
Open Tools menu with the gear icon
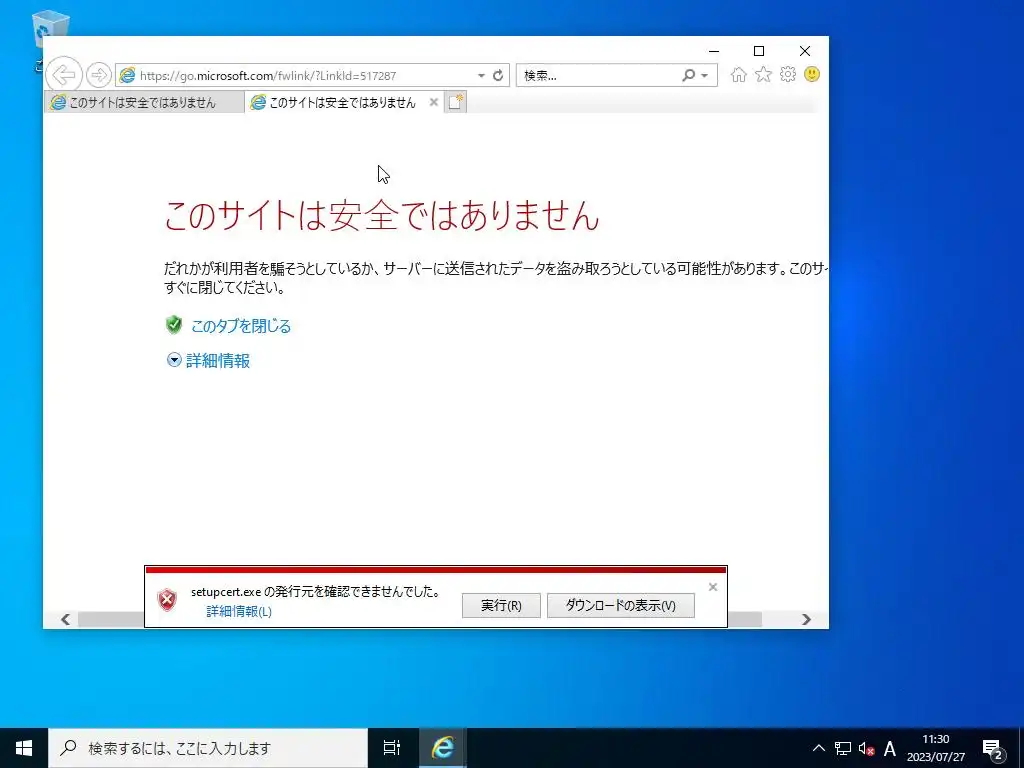(x=788, y=74)
